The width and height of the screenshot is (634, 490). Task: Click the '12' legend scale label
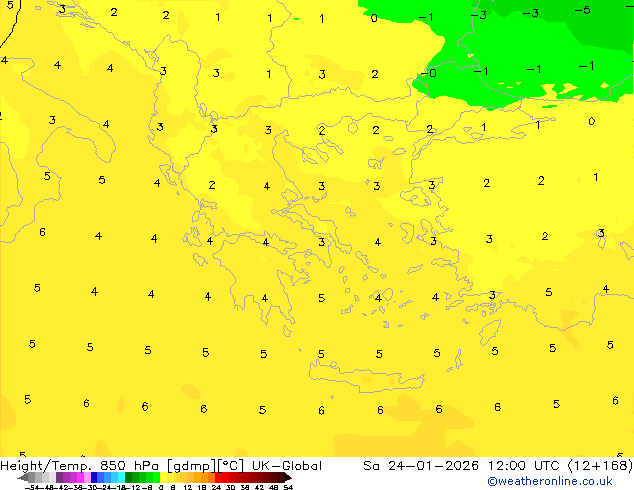[x=188, y=488]
